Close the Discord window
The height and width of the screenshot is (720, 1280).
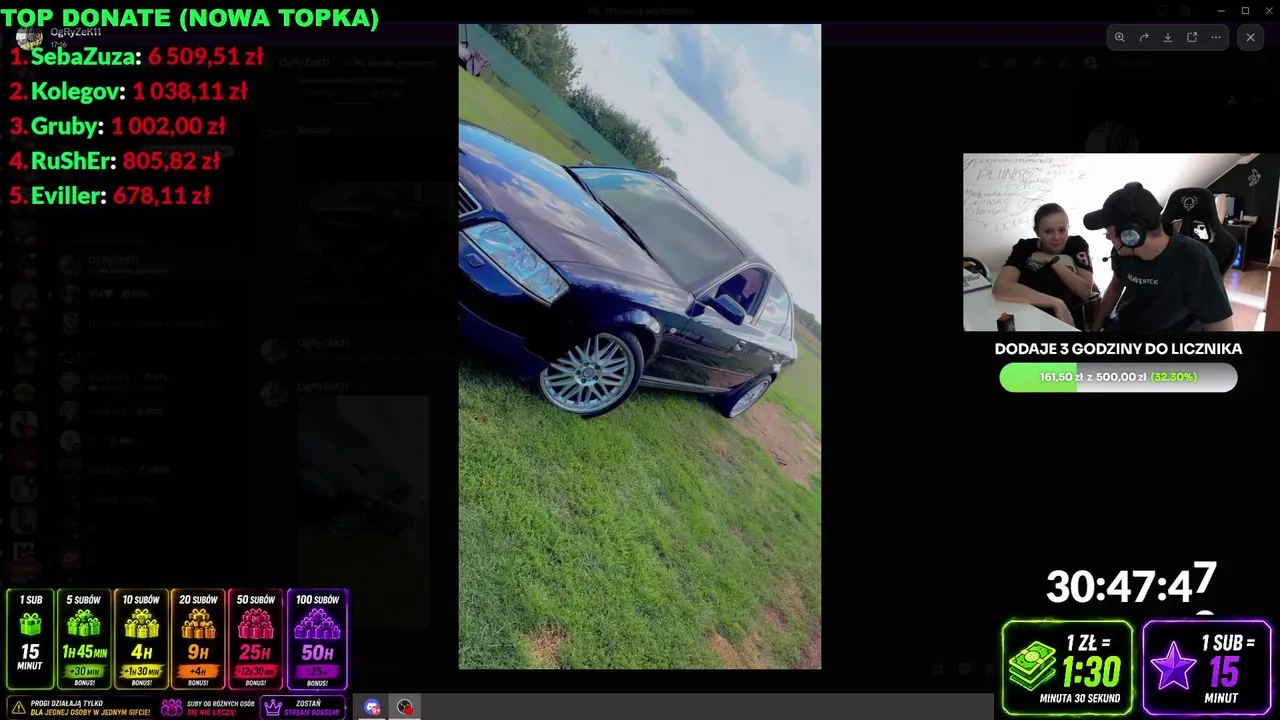coord(1268,10)
